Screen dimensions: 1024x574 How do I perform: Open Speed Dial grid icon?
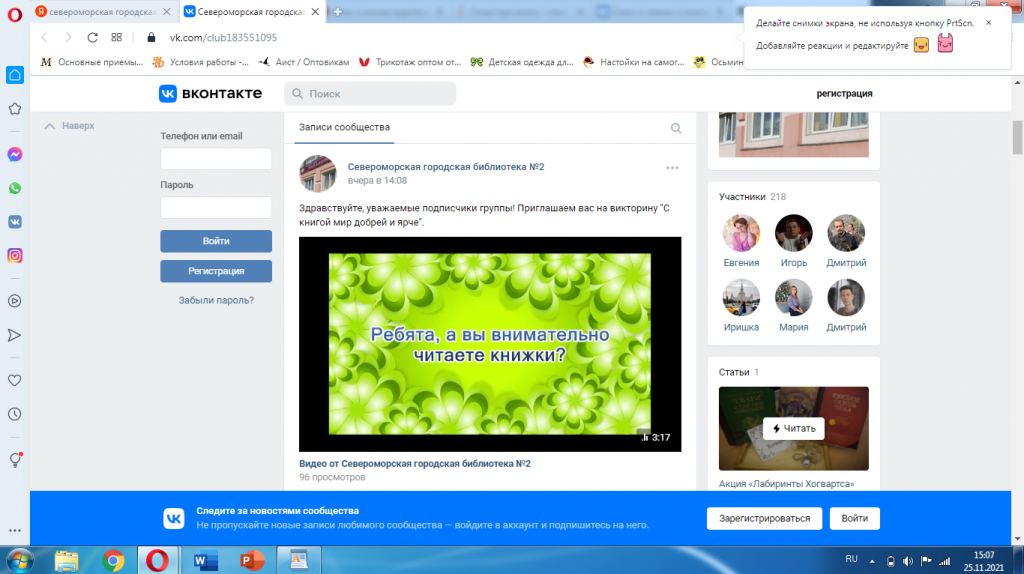pos(116,38)
